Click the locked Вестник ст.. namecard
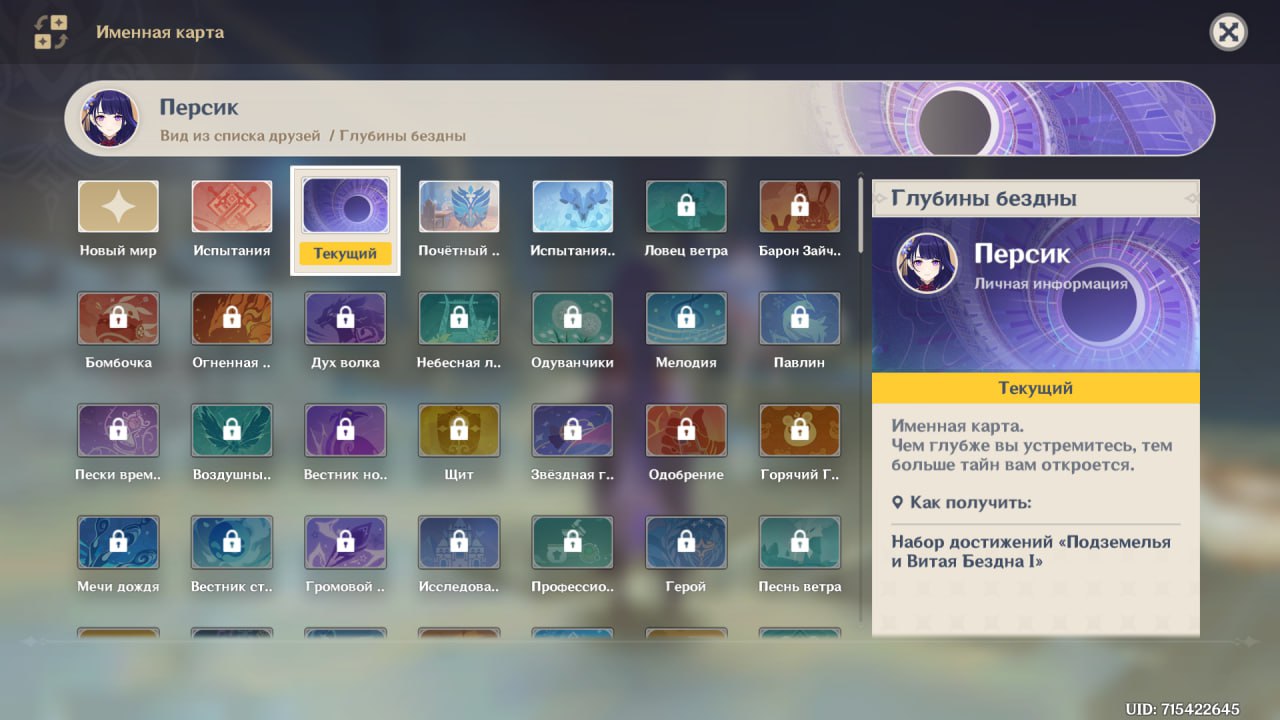The height and width of the screenshot is (720, 1280). [232, 556]
